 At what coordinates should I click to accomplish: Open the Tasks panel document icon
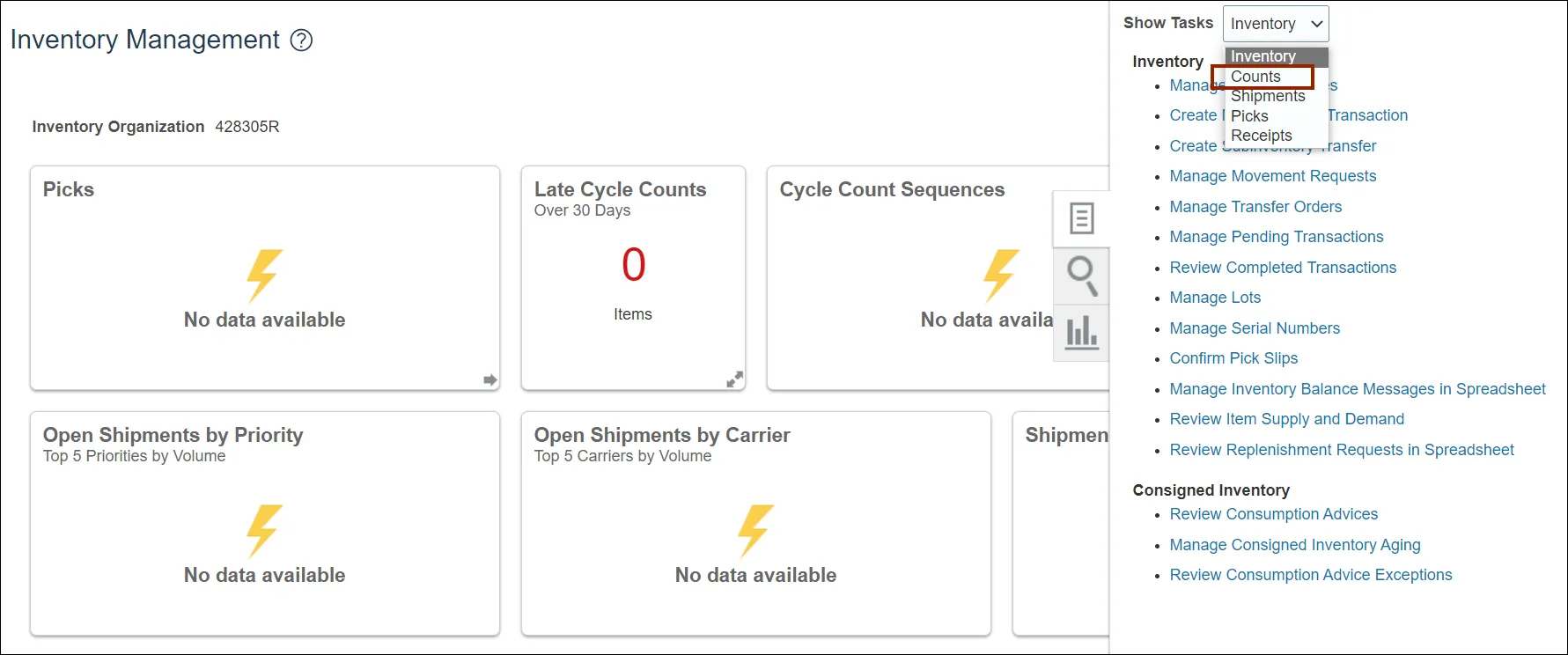pos(1081,218)
